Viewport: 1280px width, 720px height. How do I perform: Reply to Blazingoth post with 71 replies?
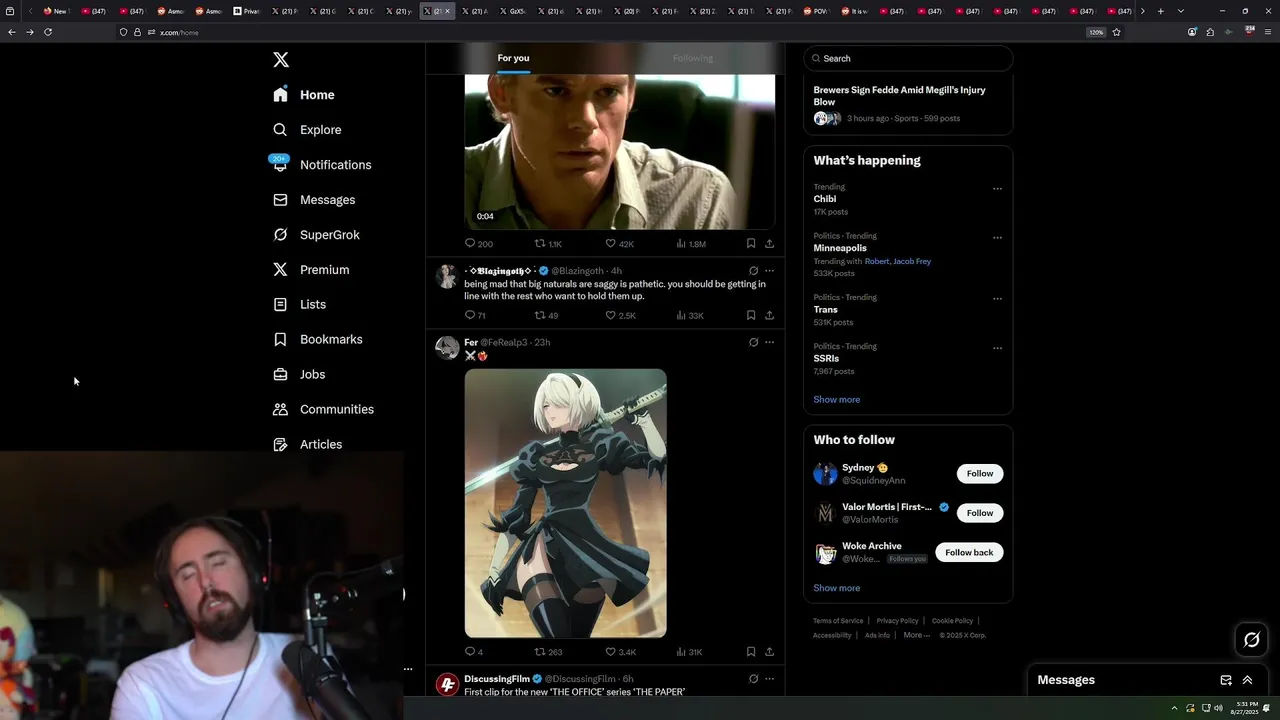pyautogui.click(x=475, y=316)
